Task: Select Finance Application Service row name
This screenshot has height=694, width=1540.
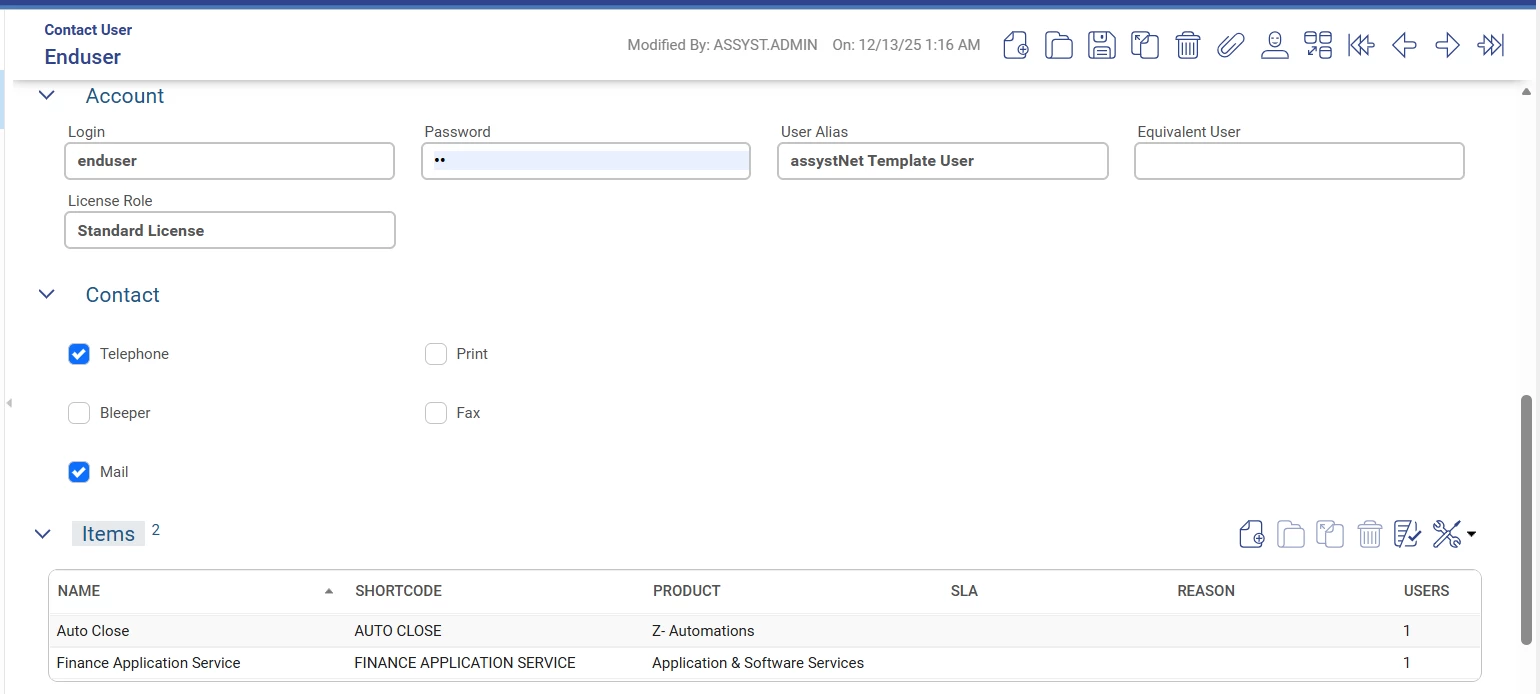Action: [x=149, y=663]
